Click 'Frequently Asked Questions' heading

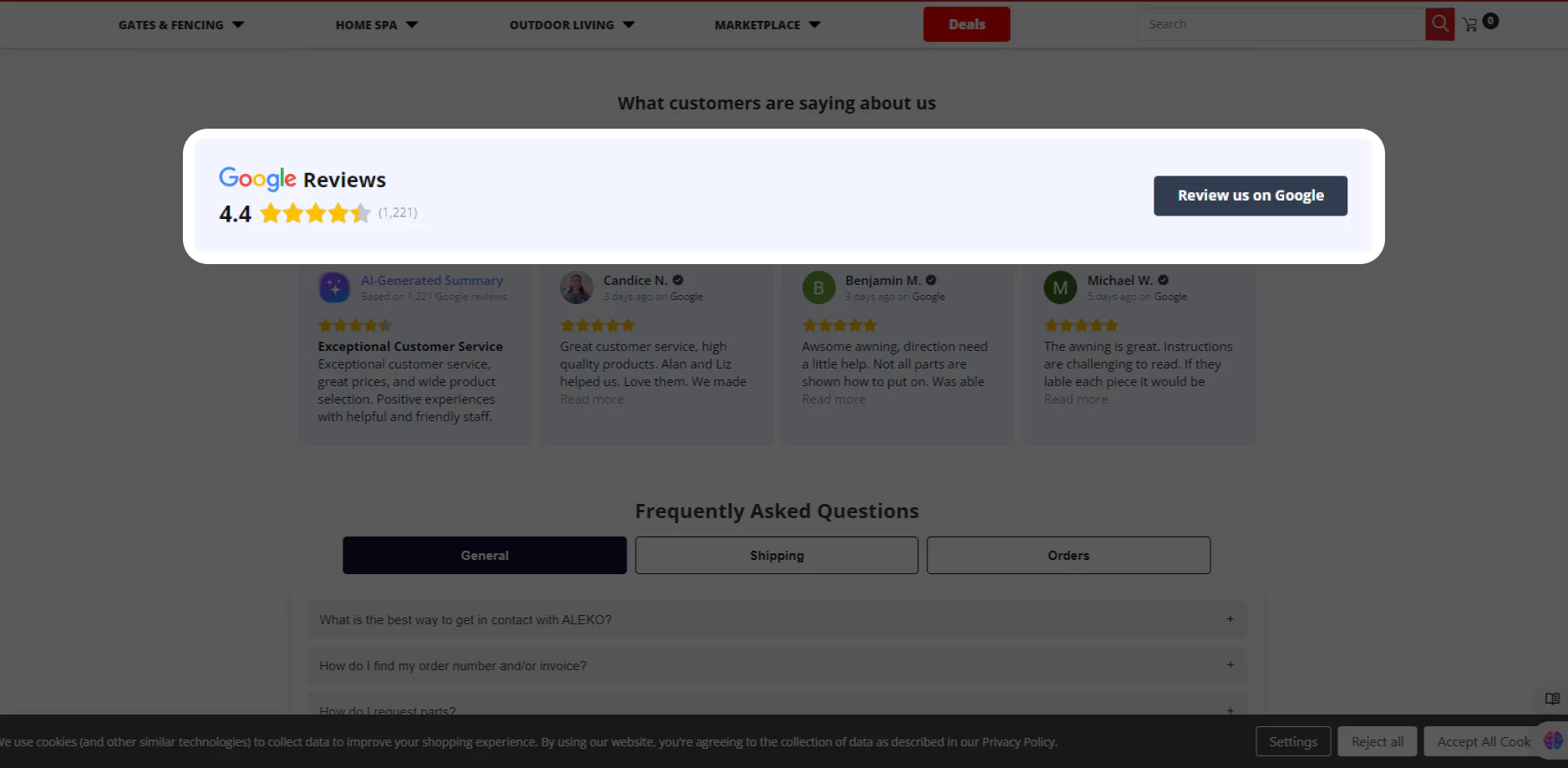pyautogui.click(x=777, y=511)
